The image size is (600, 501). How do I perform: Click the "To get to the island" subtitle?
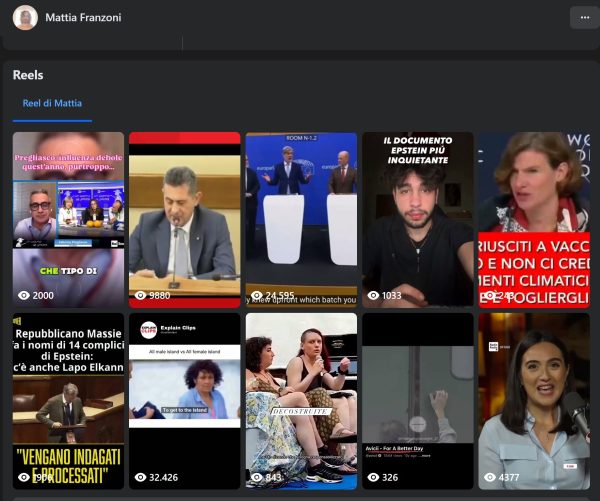tap(185, 410)
